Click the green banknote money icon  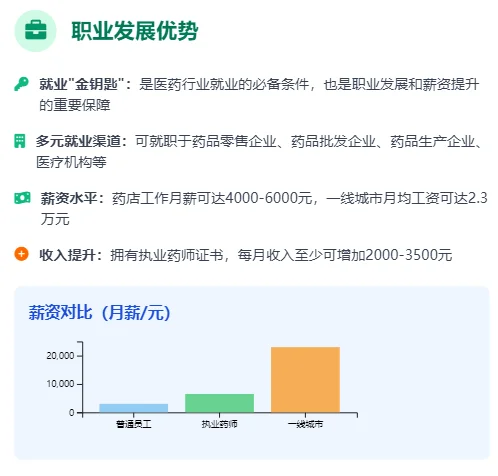22,198
